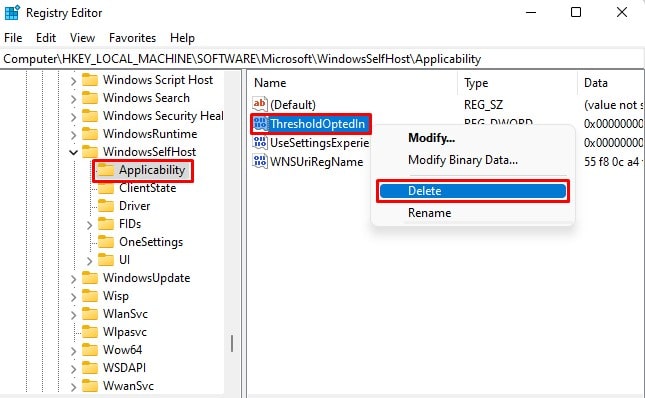Expand the WindowsUpdate key

73,279
